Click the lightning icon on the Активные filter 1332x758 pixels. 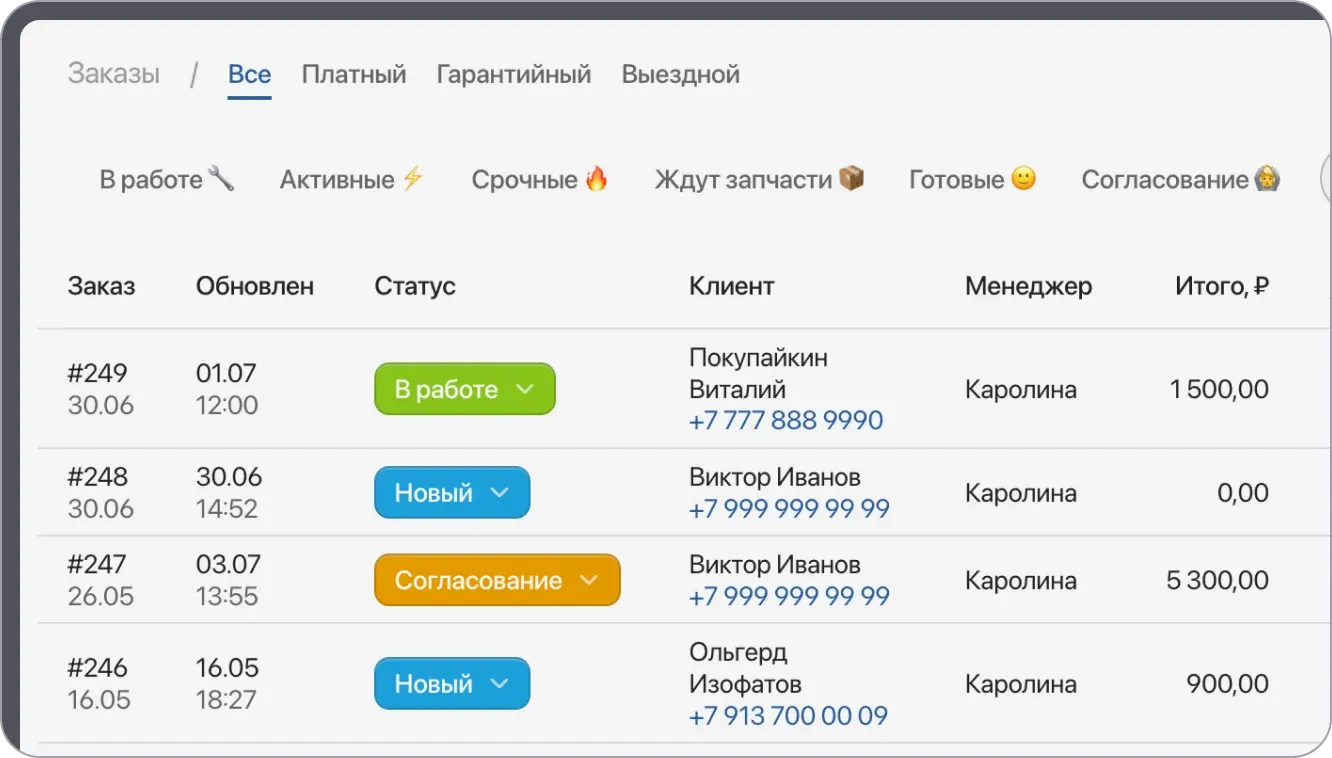tap(412, 178)
